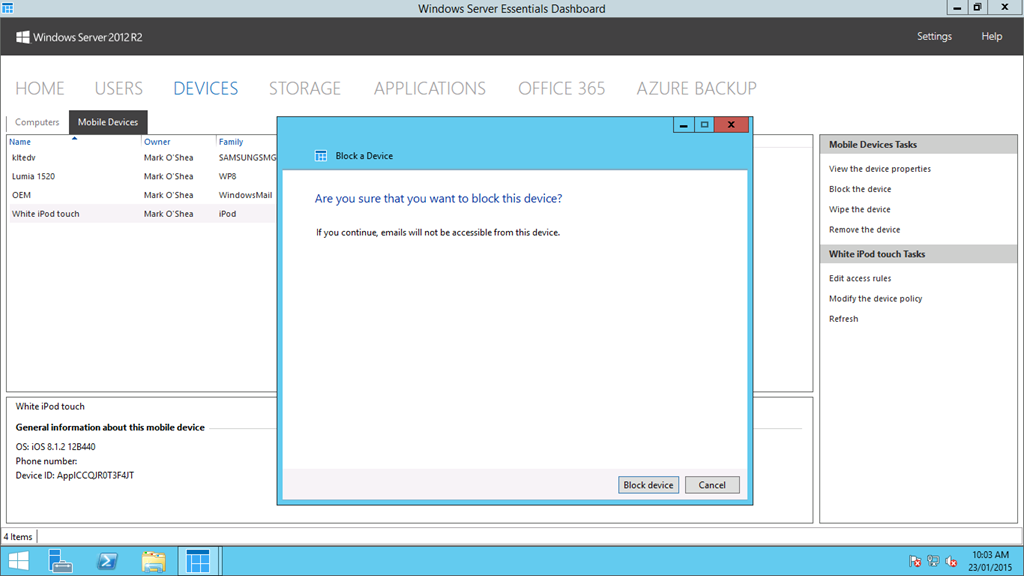Image resolution: width=1024 pixels, height=576 pixels.
Task: Switch to the Computers tab
Action: tap(37, 122)
